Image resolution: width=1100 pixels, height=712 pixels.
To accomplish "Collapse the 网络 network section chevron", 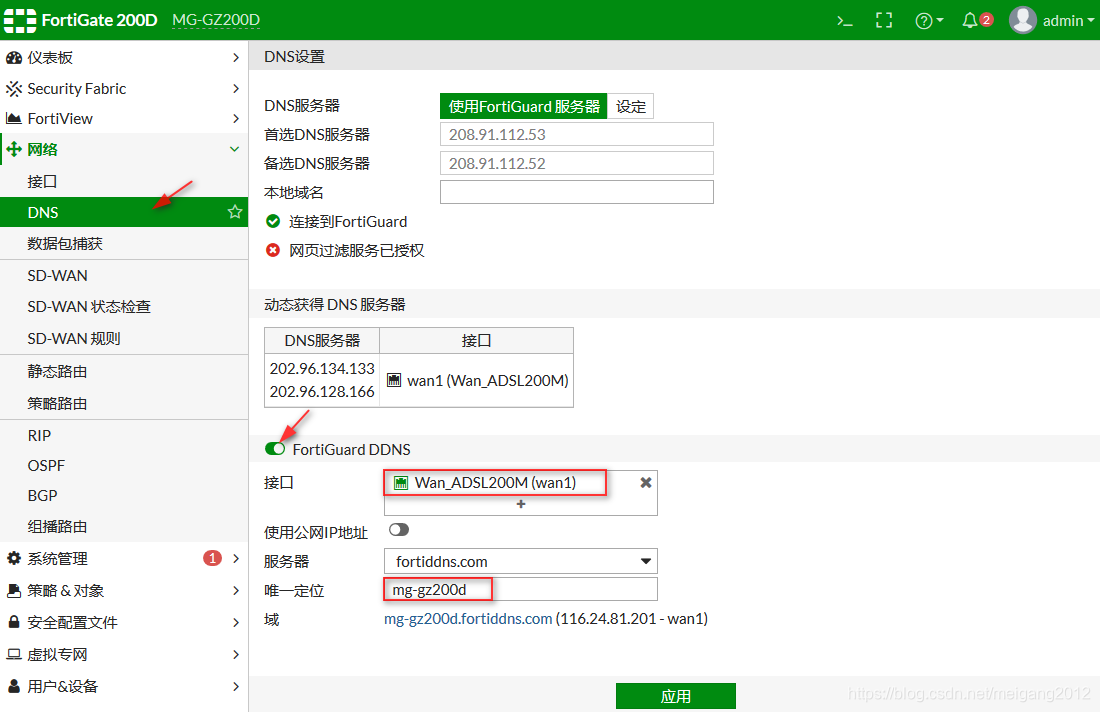I will coord(235,149).
